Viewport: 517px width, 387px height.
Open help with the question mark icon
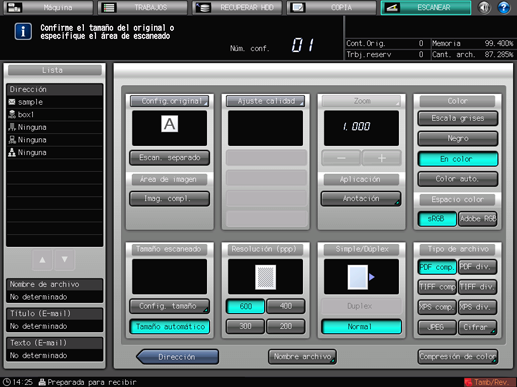(x=504, y=7)
